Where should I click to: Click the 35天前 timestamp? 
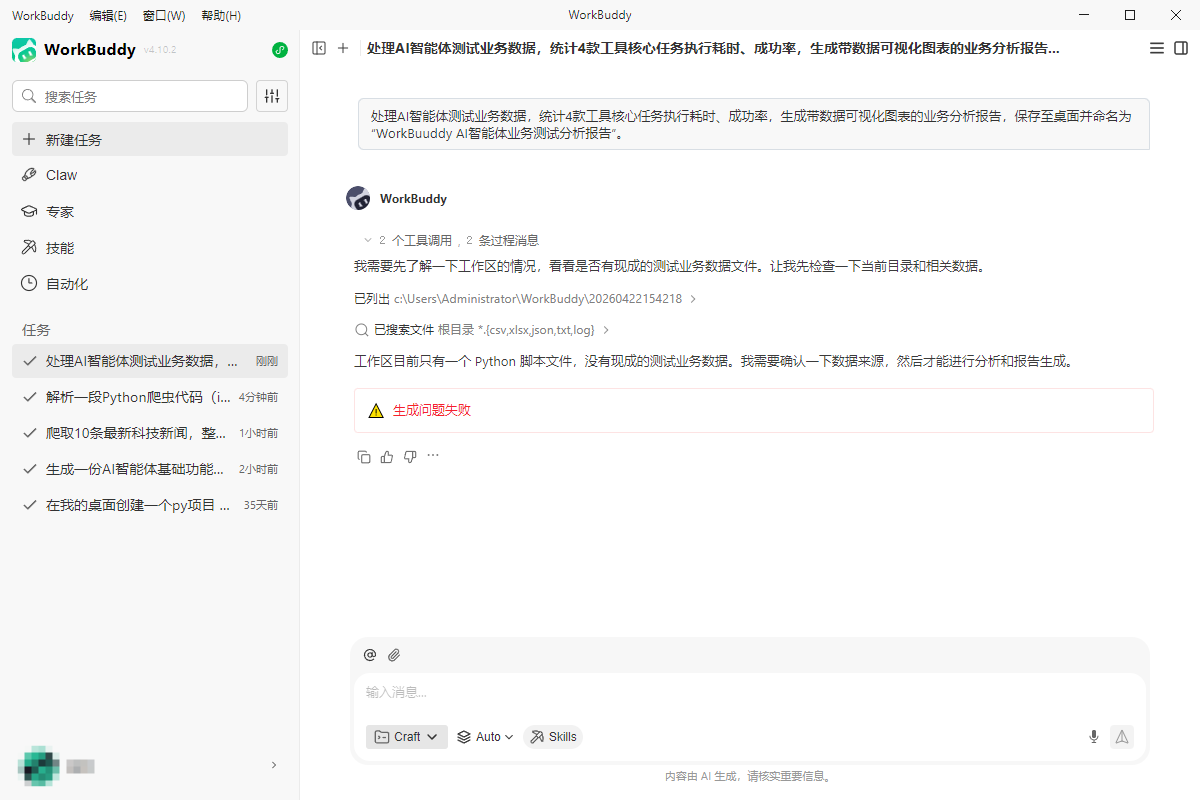click(x=261, y=505)
